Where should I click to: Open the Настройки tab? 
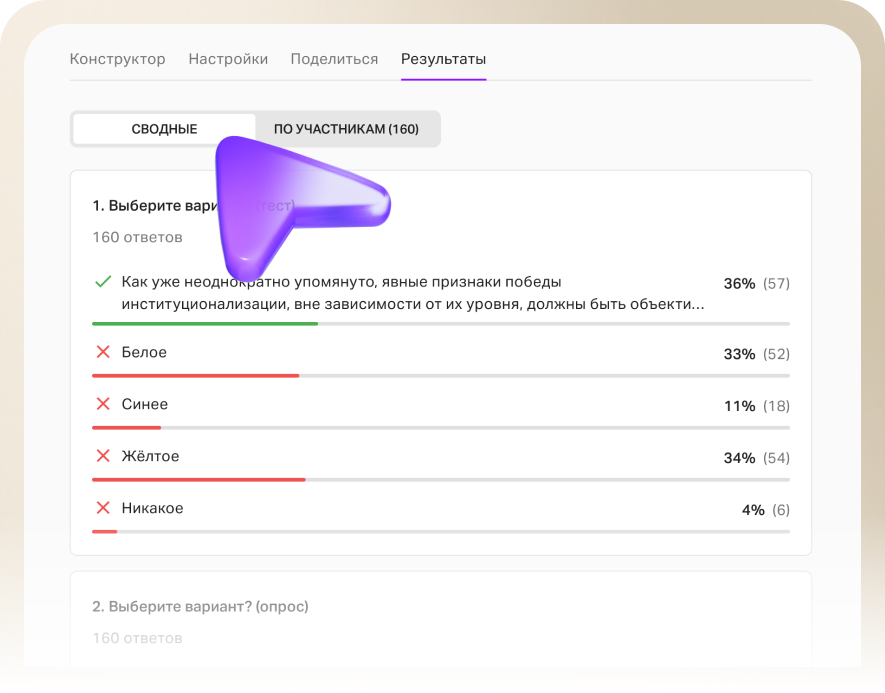[x=228, y=59]
